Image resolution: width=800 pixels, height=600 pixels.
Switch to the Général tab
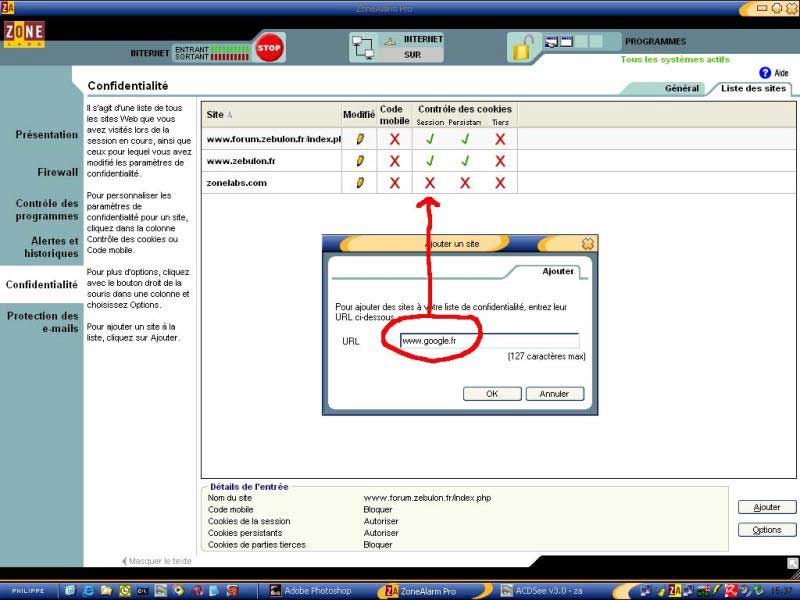(682, 89)
